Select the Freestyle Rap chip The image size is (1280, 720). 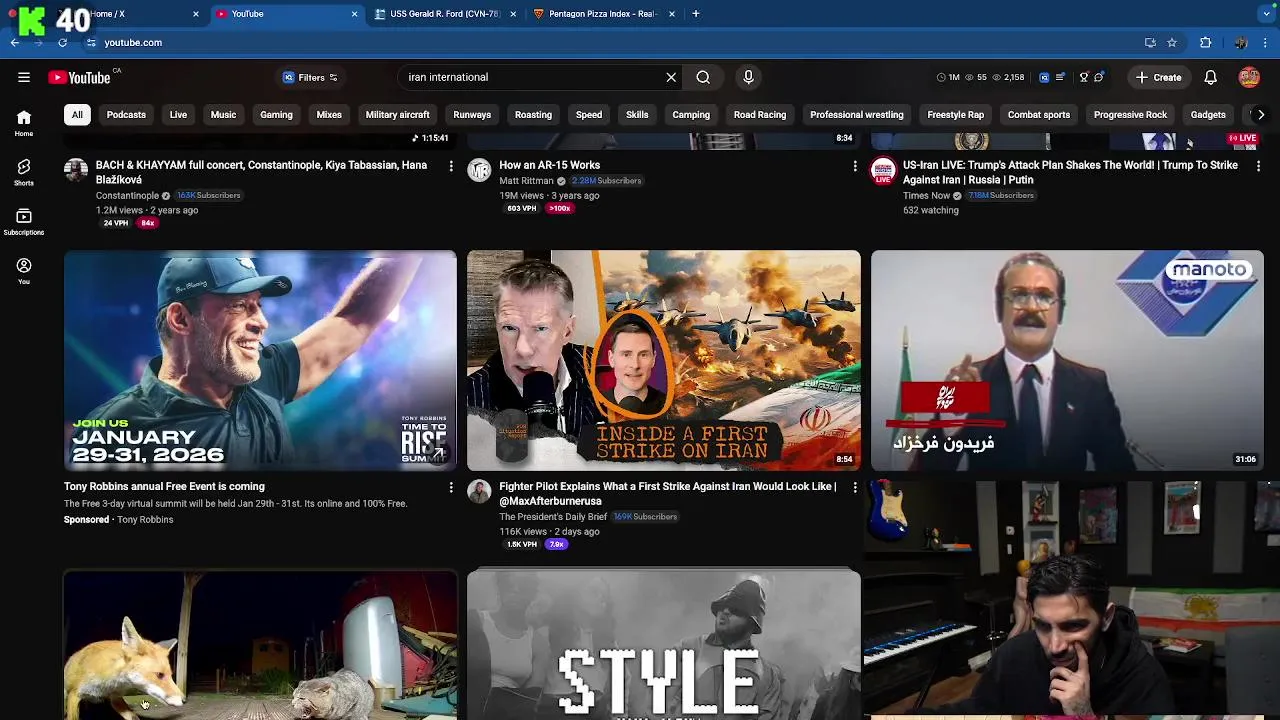coord(955,115)
